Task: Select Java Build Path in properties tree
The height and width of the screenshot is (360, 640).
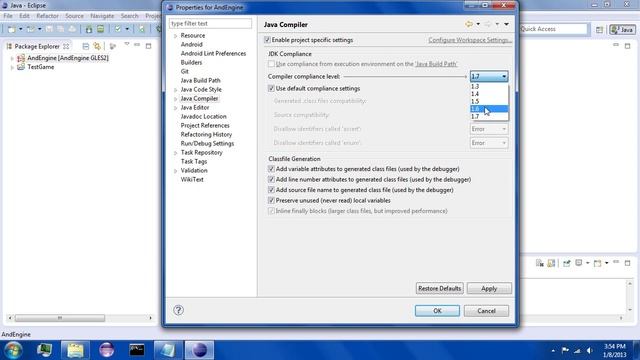Action: point(200,81)
